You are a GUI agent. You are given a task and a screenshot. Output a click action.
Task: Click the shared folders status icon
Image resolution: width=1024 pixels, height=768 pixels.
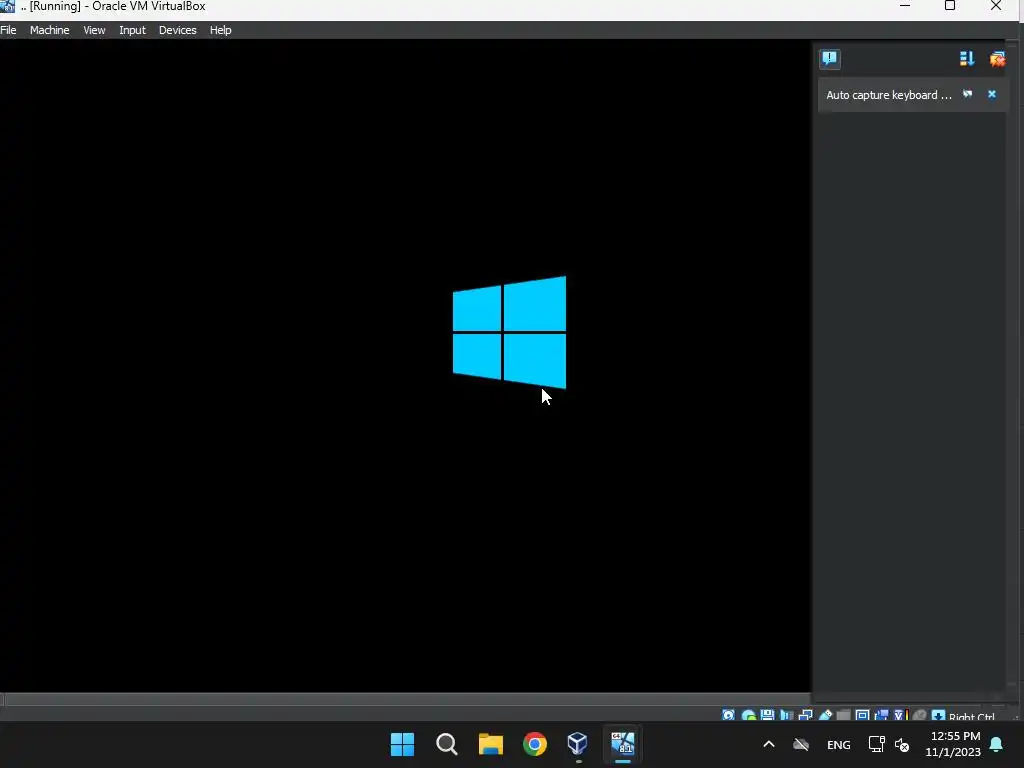(x=843, y=716)
